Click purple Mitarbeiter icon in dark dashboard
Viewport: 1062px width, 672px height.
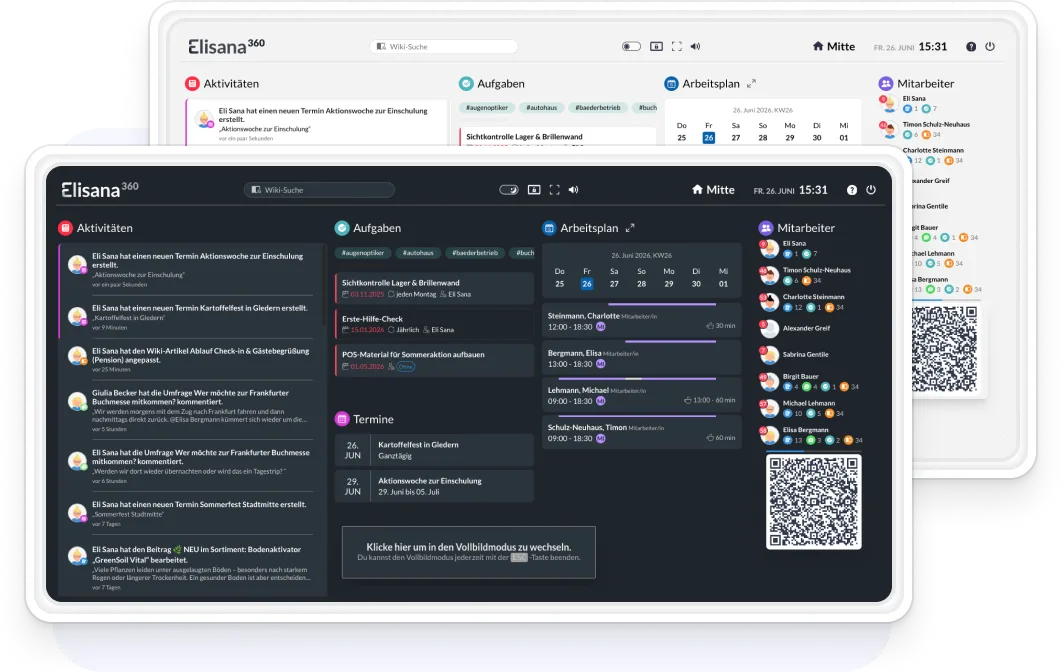click(x=766, y=228)
